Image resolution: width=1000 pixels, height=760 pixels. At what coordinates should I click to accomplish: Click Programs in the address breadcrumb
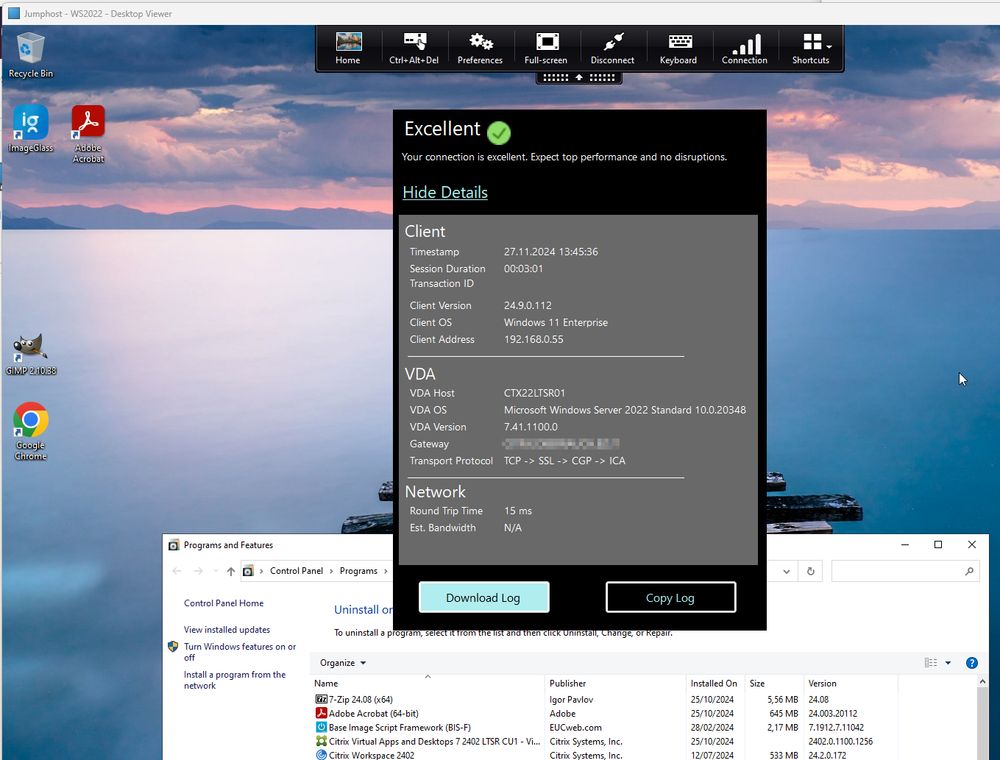click(358, 571)
